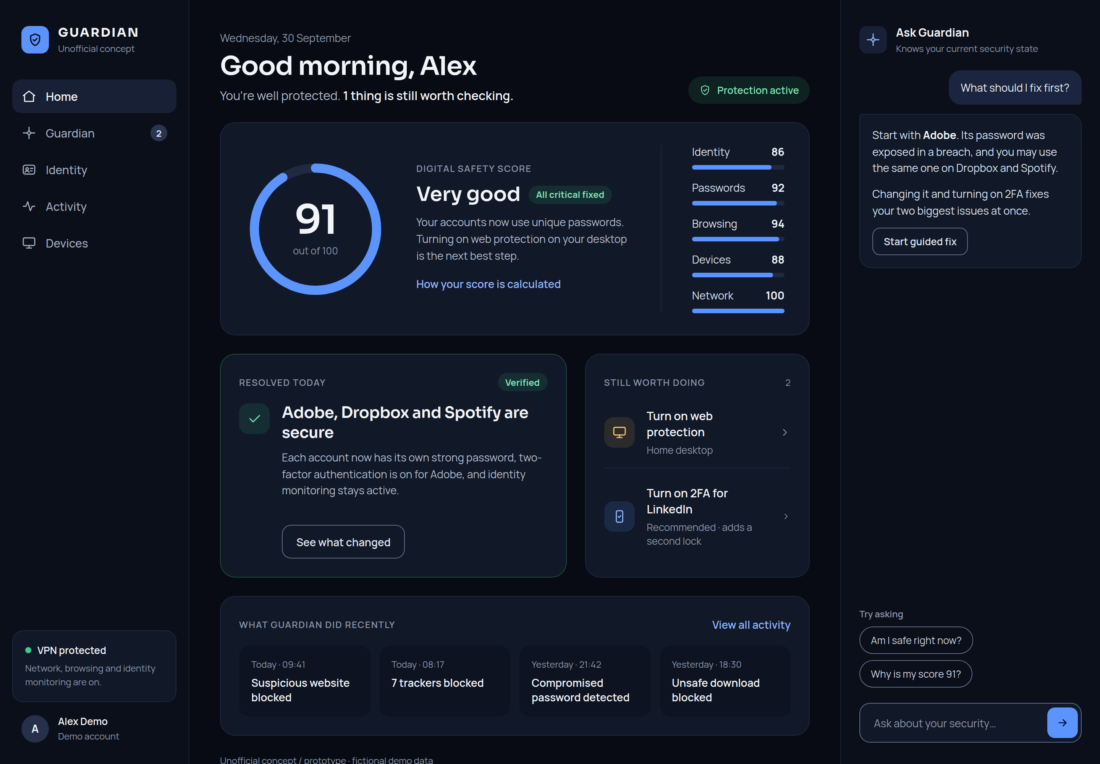Click the shield icon in Protection active badge

[x=705, y=91]
